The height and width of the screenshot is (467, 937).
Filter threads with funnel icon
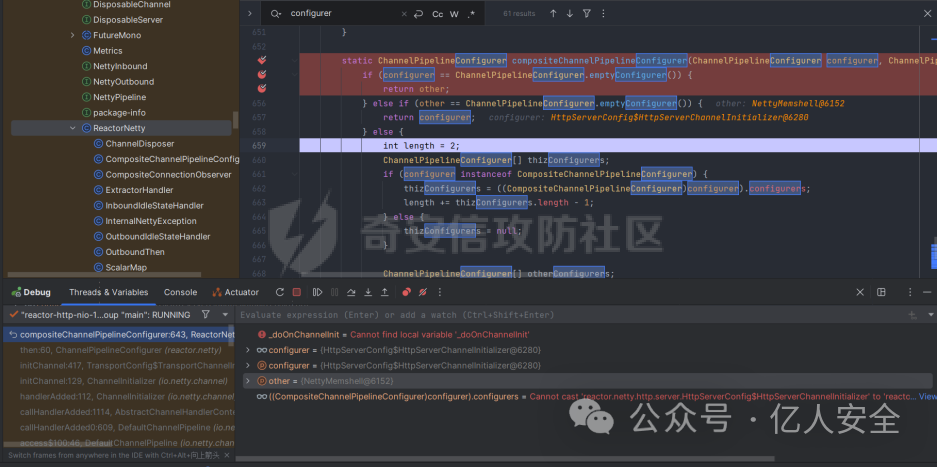[x=206, y=315]
